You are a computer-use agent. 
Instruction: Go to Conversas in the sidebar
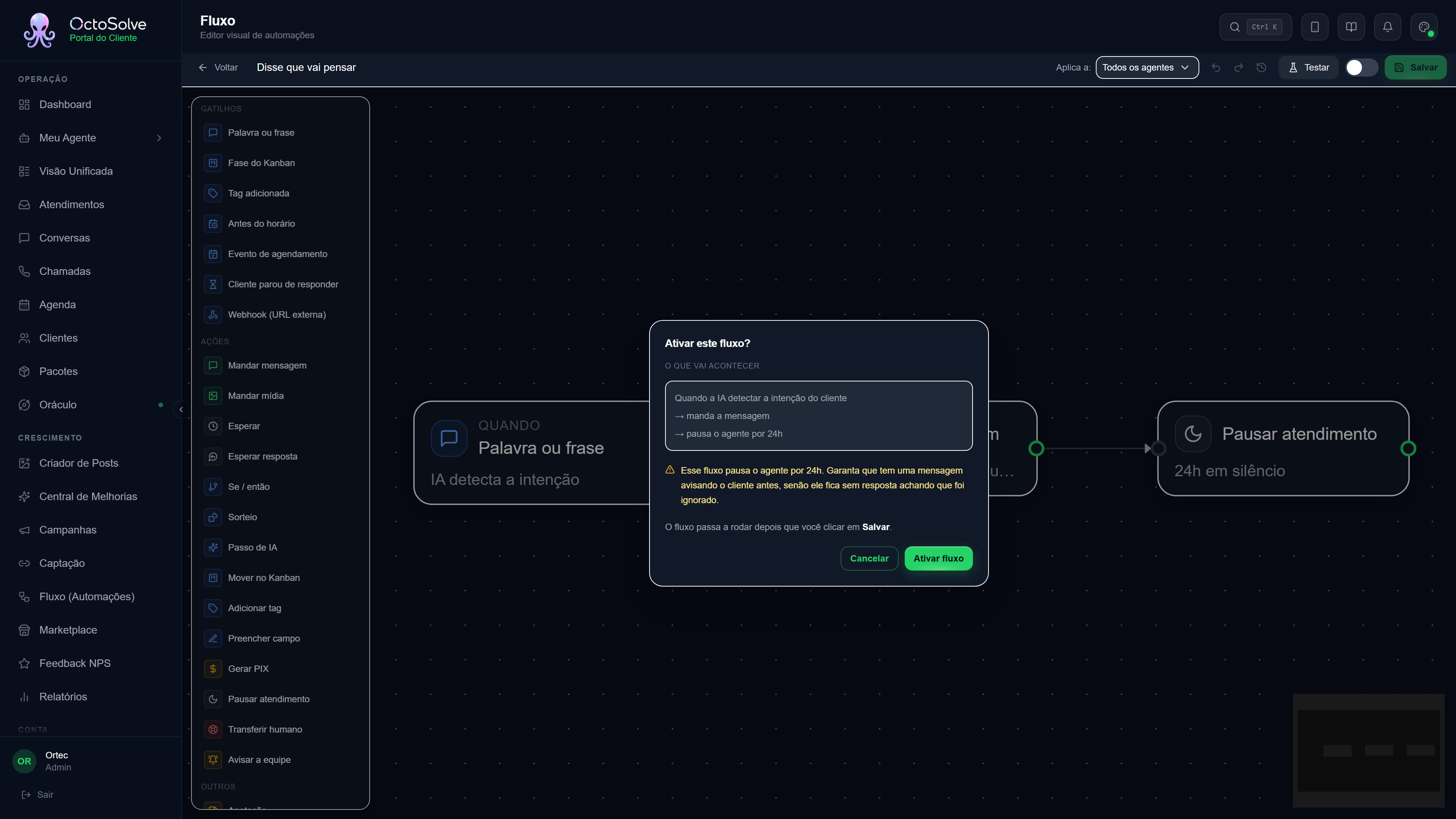(x=91, y=238)
